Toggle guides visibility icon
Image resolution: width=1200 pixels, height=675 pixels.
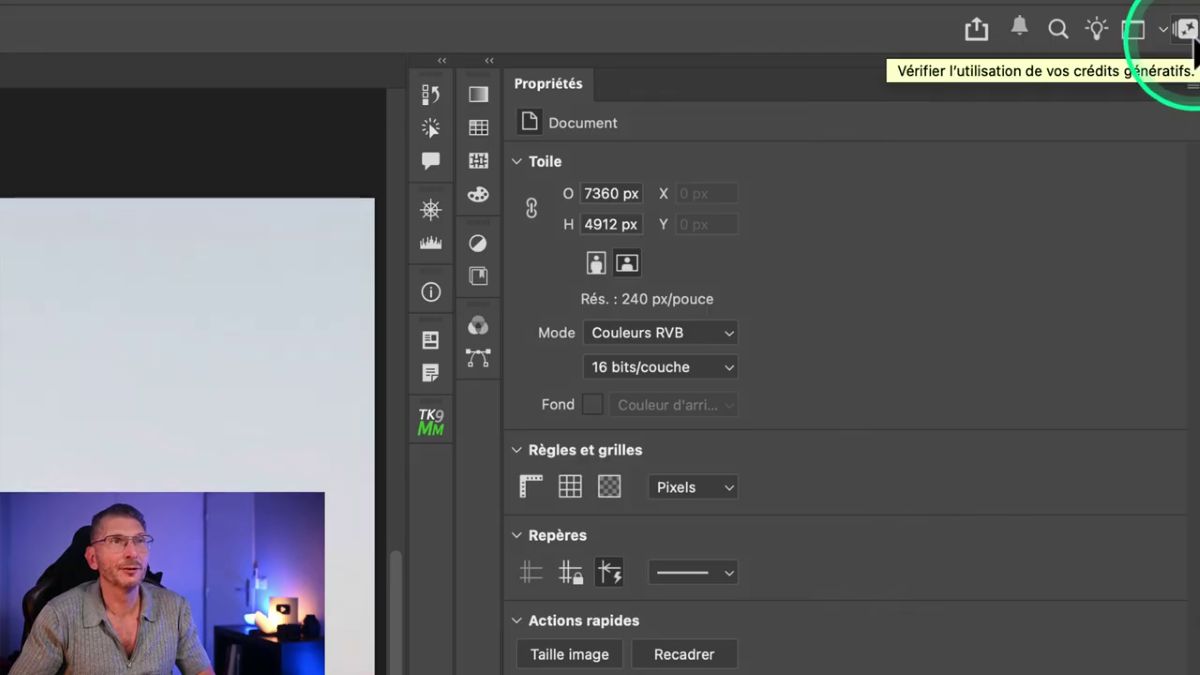pos(531,572)
